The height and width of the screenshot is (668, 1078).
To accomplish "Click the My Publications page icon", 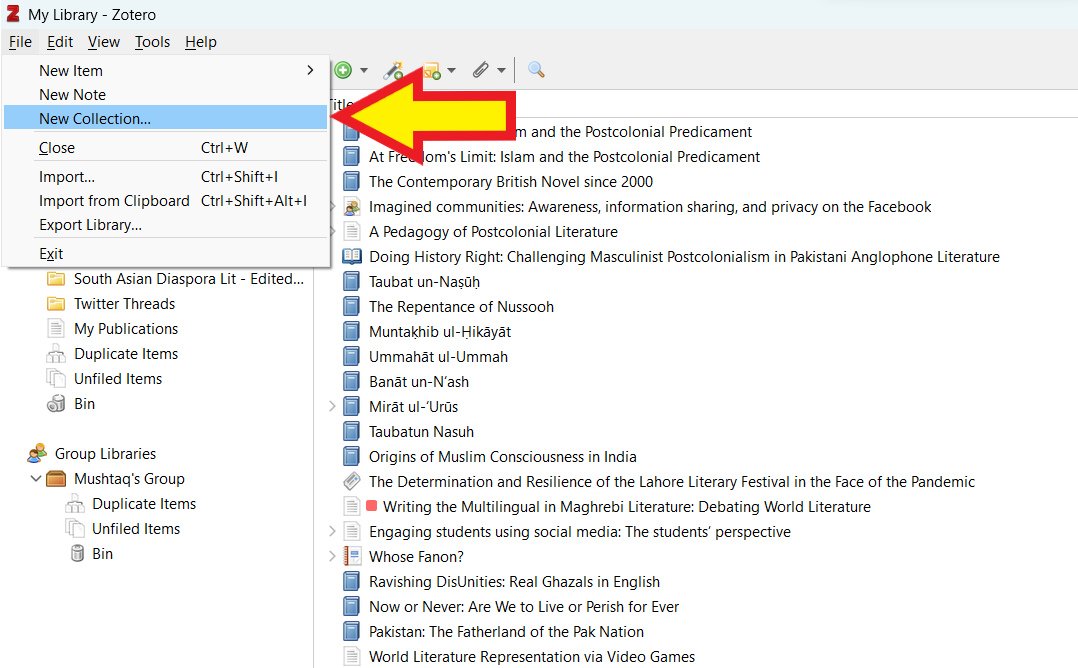I will tap(56, 329).
